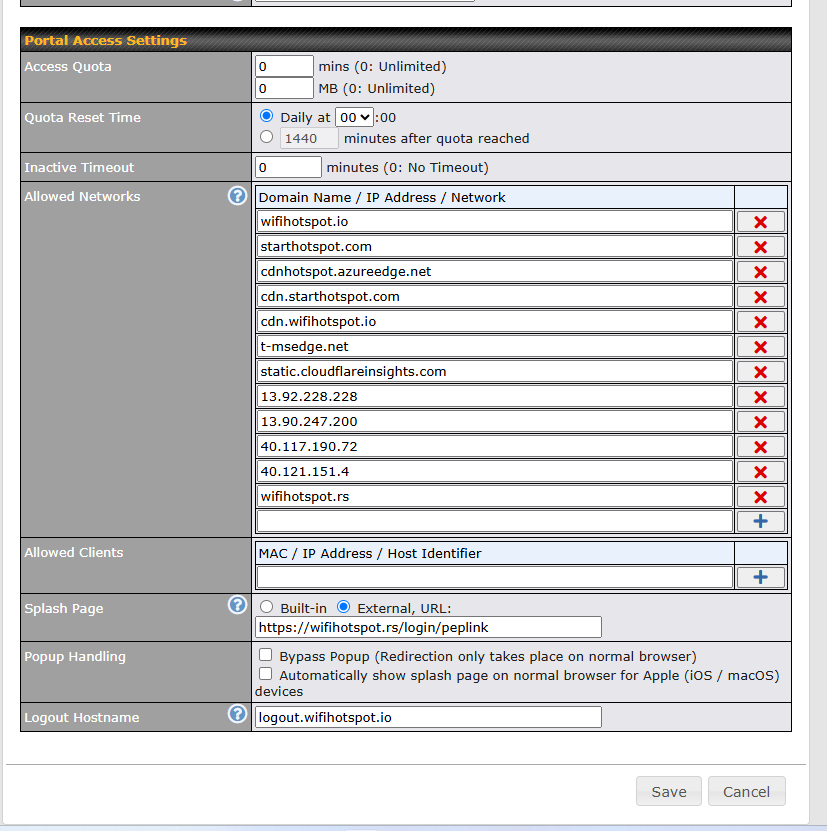Remove wifihotspot.rs from allowed networks

click(760, 497)
